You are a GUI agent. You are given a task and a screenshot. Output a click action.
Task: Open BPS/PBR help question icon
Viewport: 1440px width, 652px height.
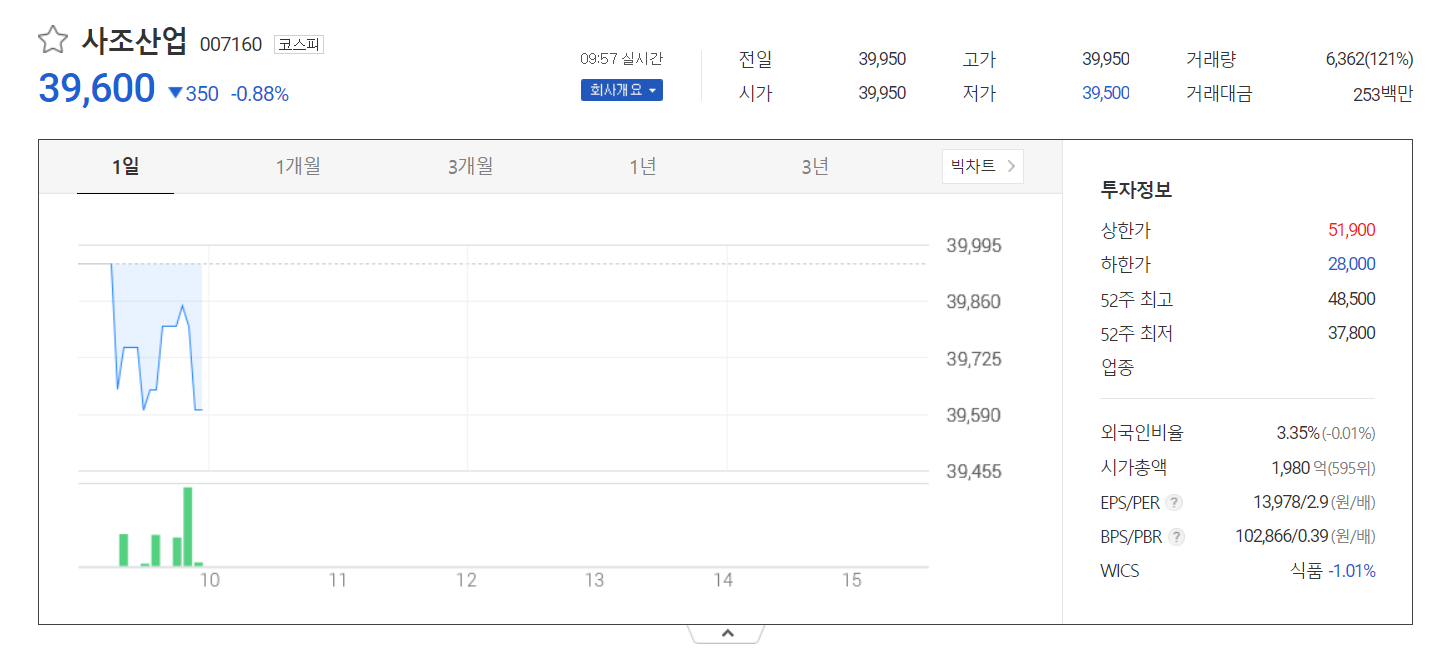click(1176, 537)
